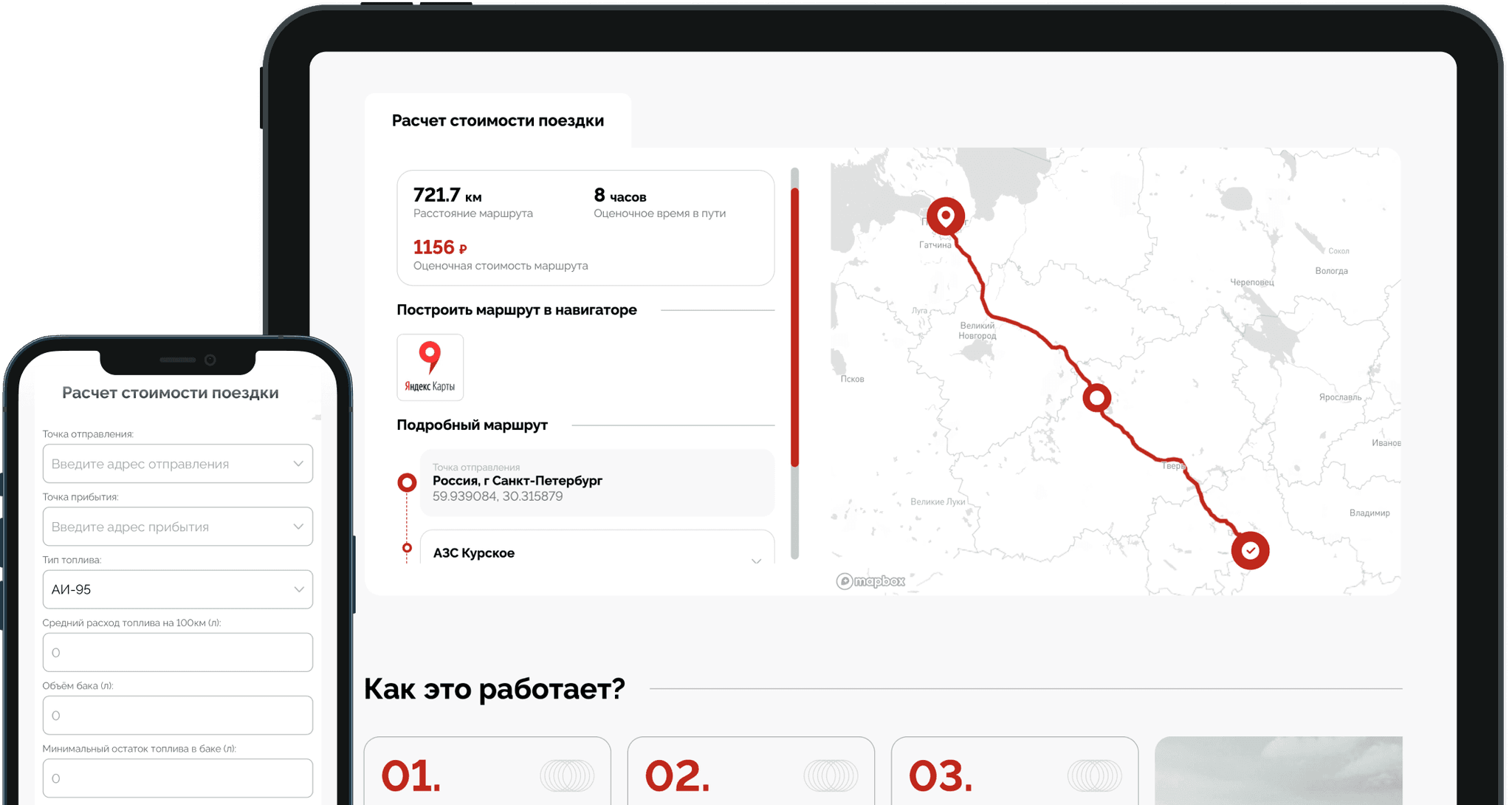The image size is (1512, 805).
Task: Click the departure pin marker on the map
Action: (x=945, y=216)
